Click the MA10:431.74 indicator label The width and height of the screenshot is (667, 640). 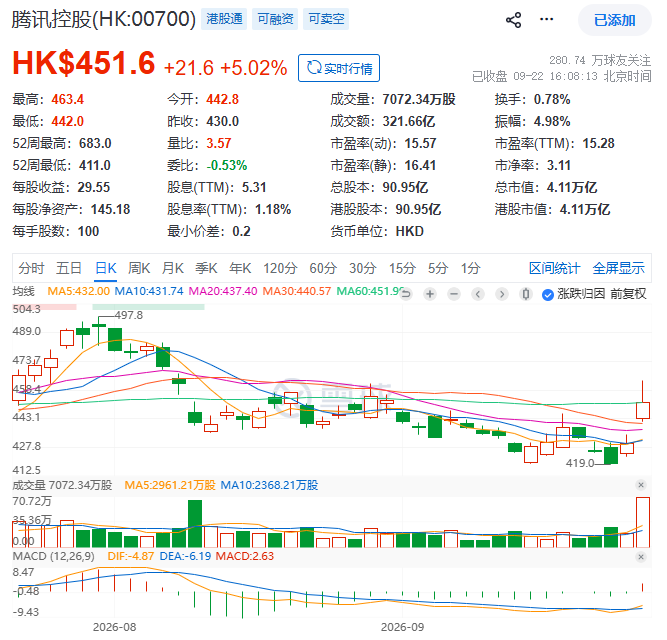tap(149, 291)
